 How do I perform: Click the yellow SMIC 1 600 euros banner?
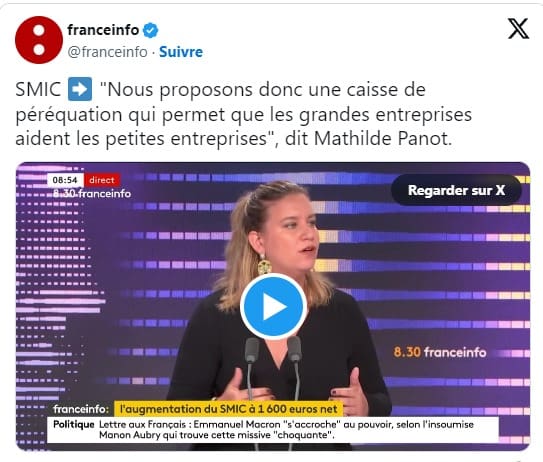(x=229, y=409)
